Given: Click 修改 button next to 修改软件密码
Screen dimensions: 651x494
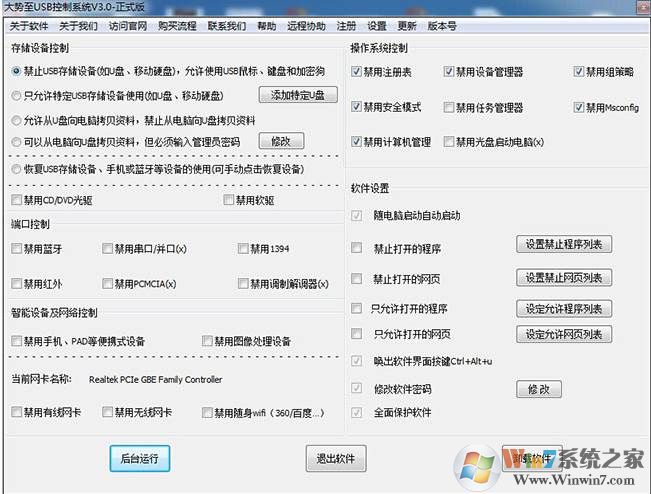Looking at the screenshot, I should (x=539, y=389).
